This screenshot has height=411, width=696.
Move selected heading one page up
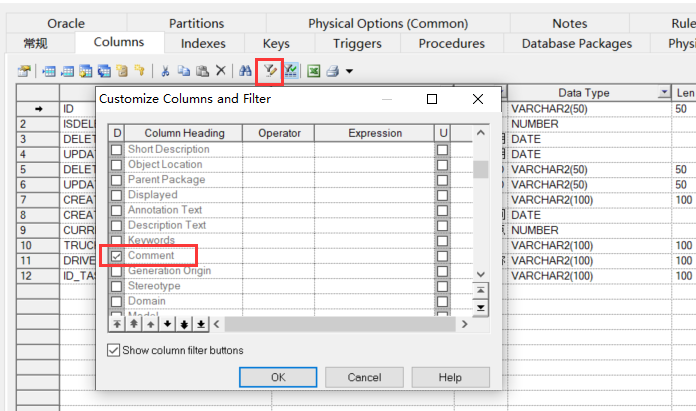point(134,324)
